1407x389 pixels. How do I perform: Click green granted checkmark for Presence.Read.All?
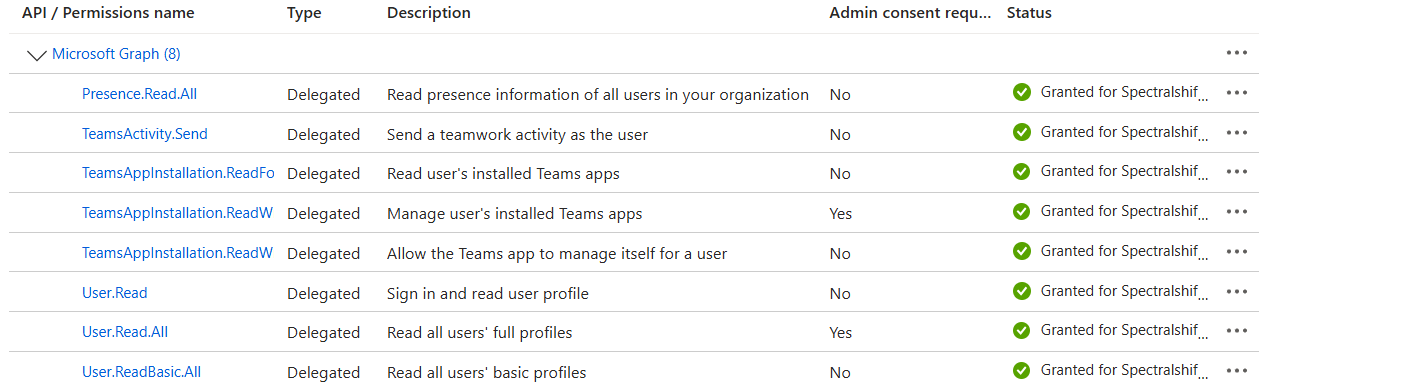click(x=1021, y=93)
